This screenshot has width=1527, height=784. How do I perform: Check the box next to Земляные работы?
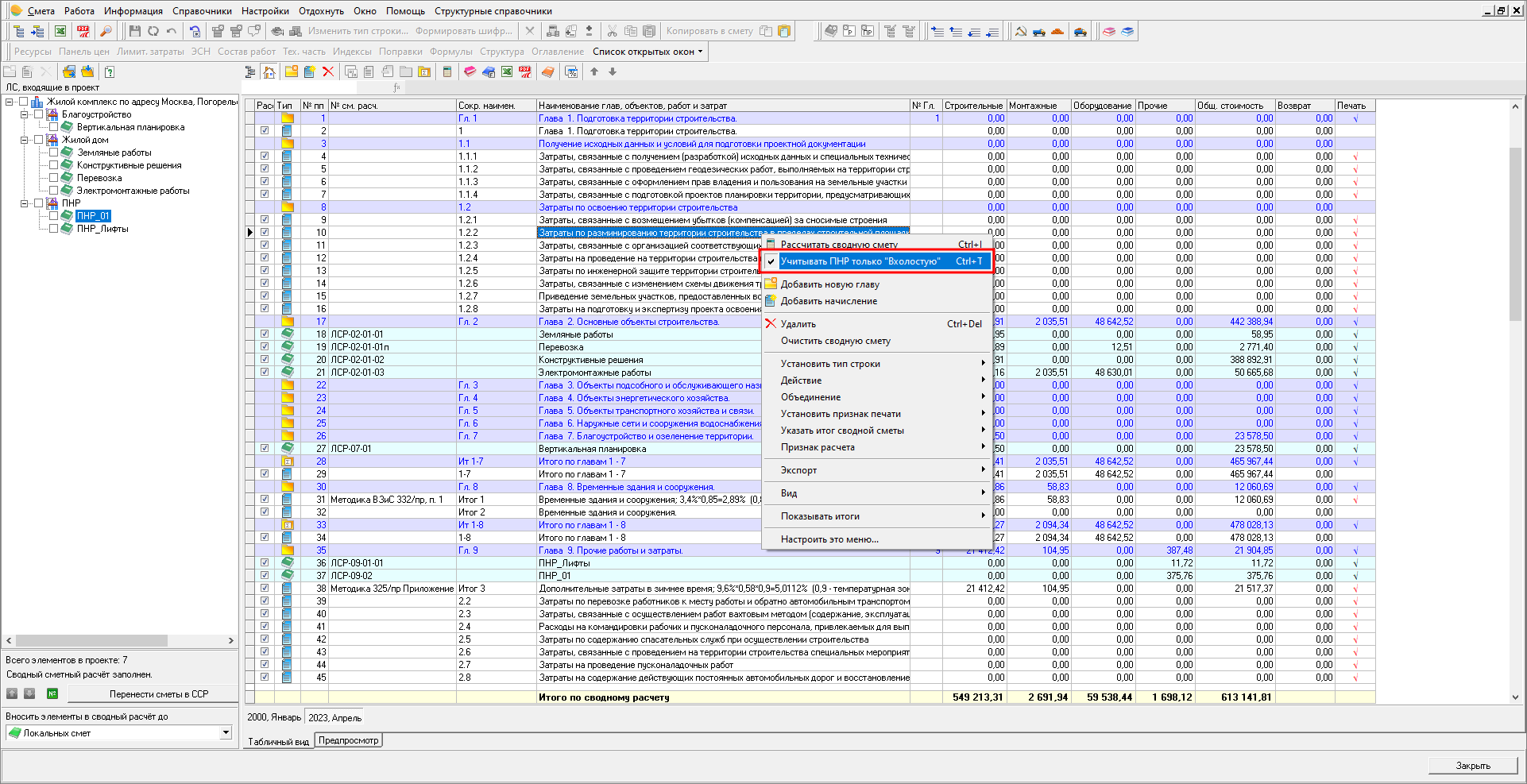[53, 153]
